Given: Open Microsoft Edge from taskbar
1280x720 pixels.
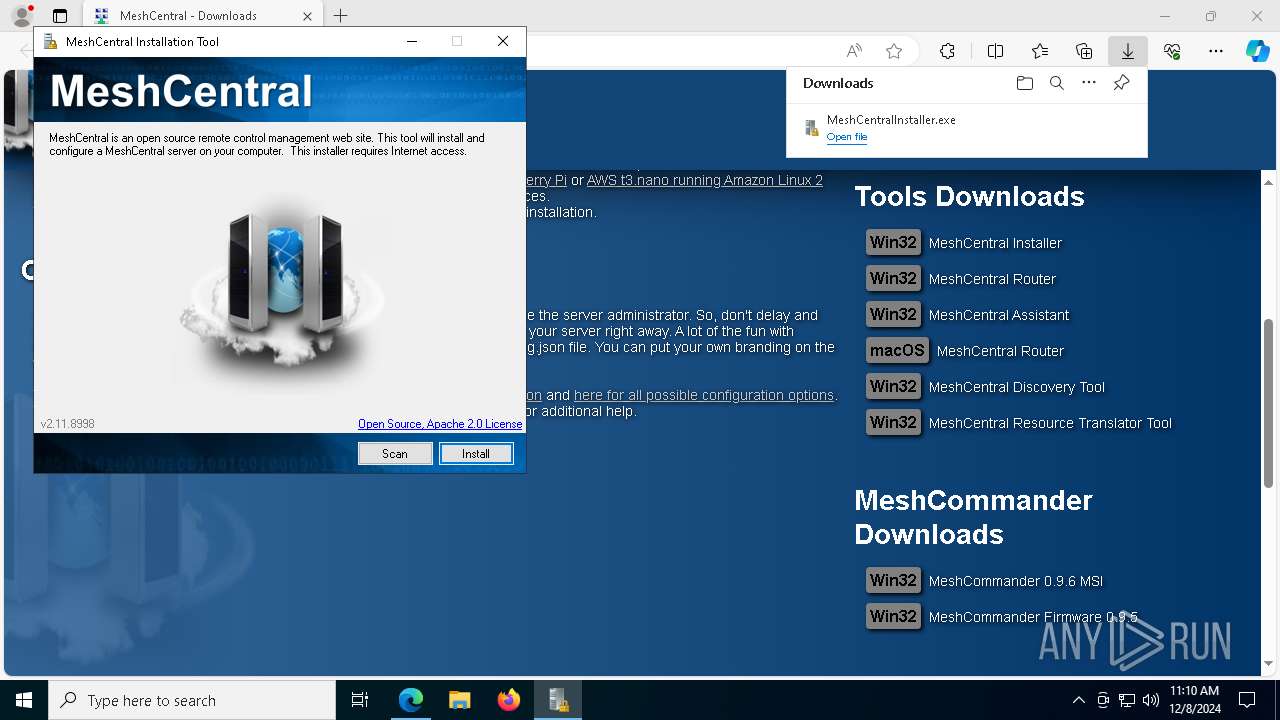Looking at the screenshot, I should (411, 700).
